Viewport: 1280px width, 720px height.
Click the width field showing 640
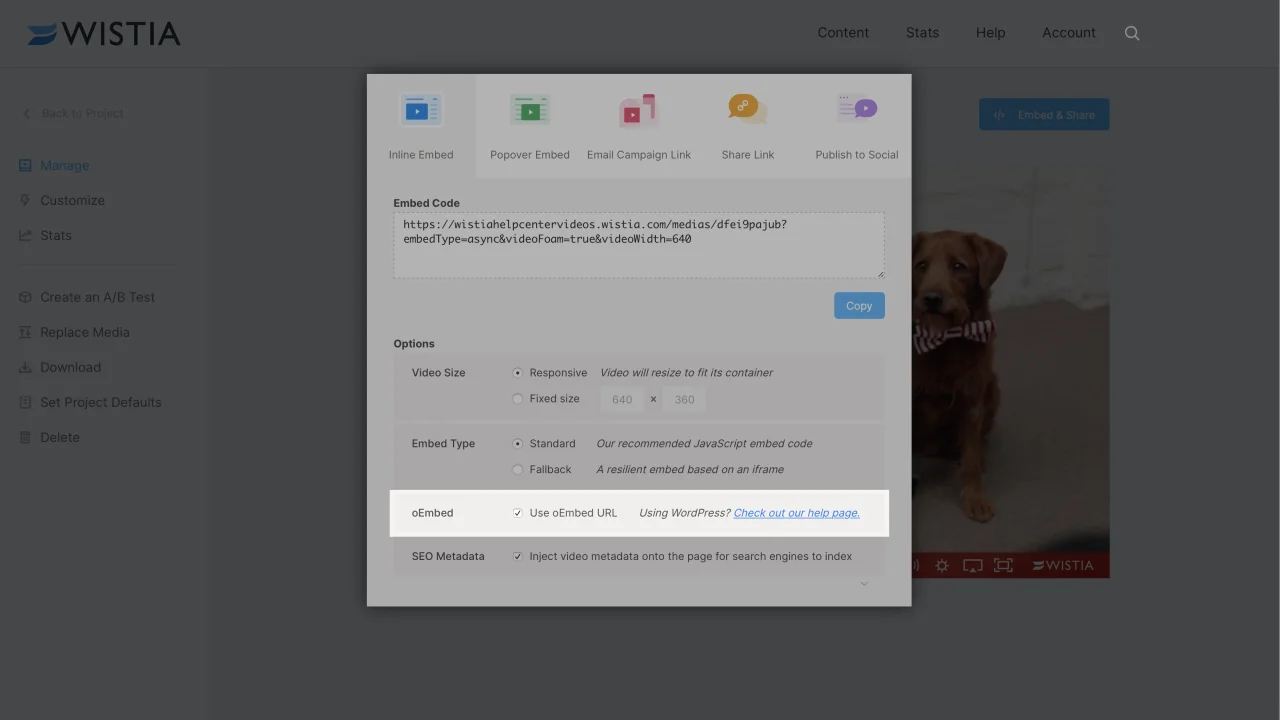pos(622,399)
